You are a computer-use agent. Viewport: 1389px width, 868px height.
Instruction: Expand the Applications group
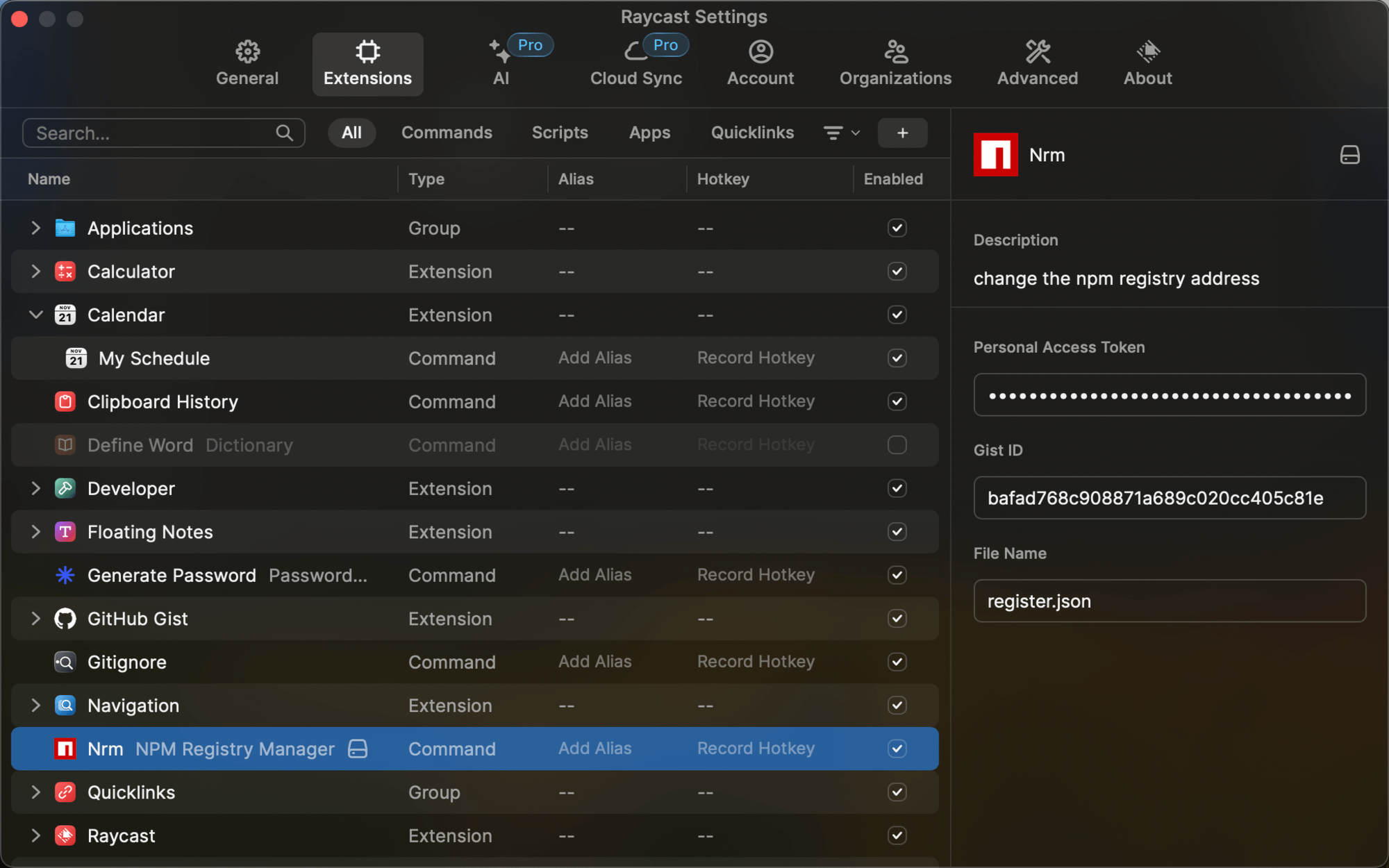click(35, 228)
